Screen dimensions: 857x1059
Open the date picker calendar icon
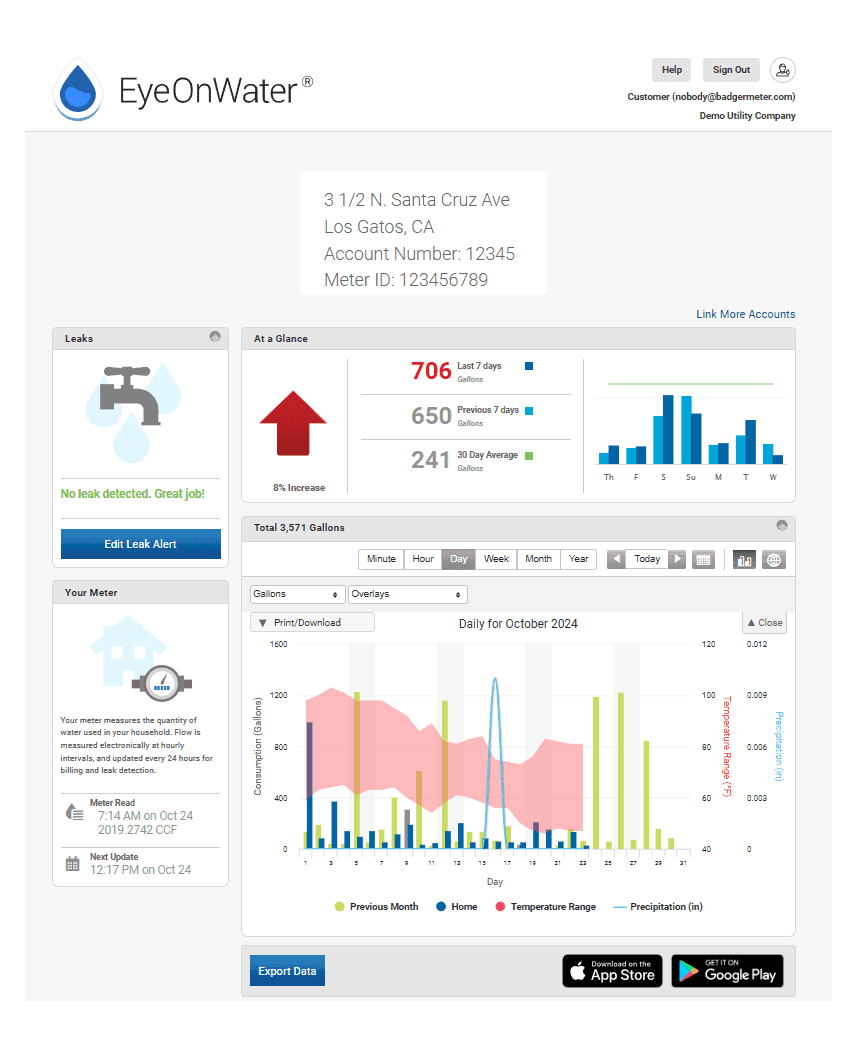click(x=703, y=560)
